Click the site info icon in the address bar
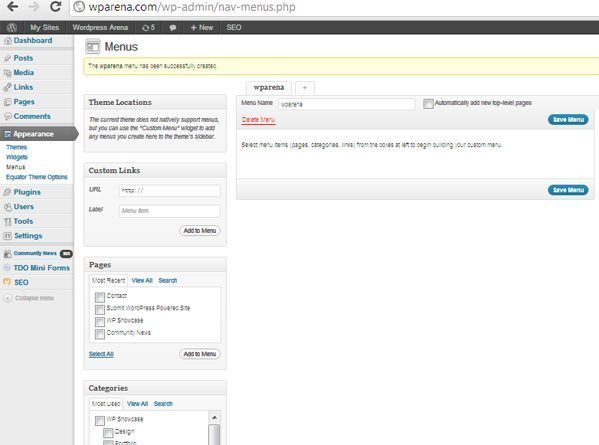Viewport: 599px width, 445px height. coord(79,6)
